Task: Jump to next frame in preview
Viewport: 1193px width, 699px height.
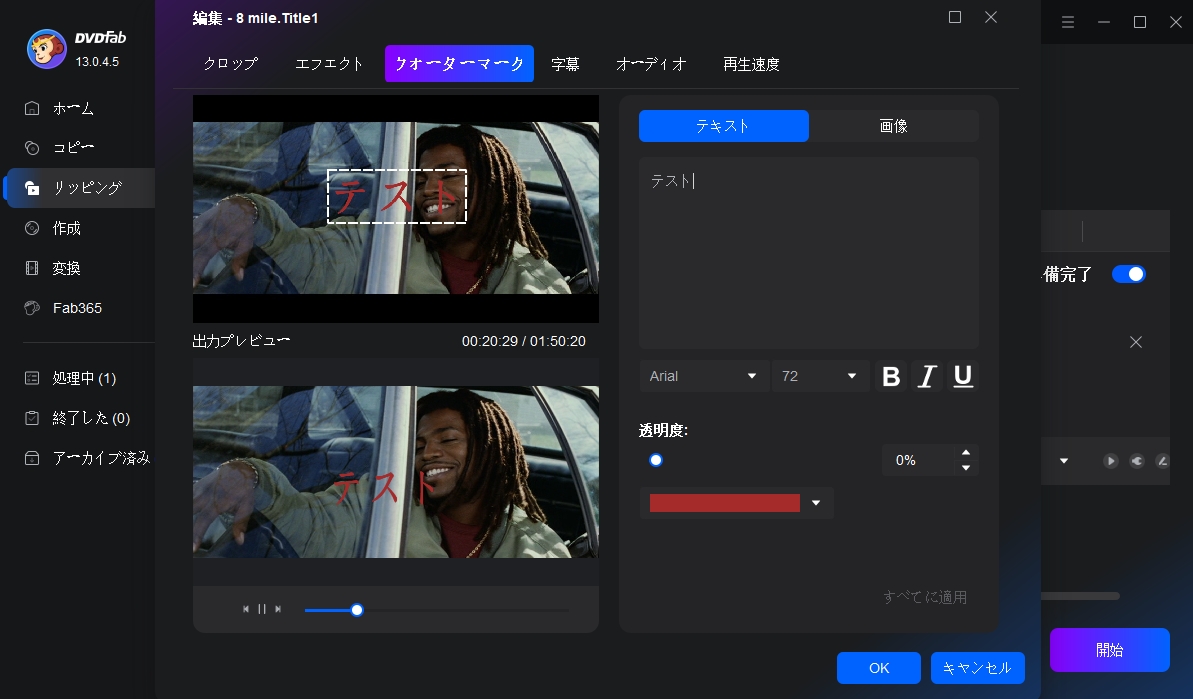Action: (x=278, y=609)
